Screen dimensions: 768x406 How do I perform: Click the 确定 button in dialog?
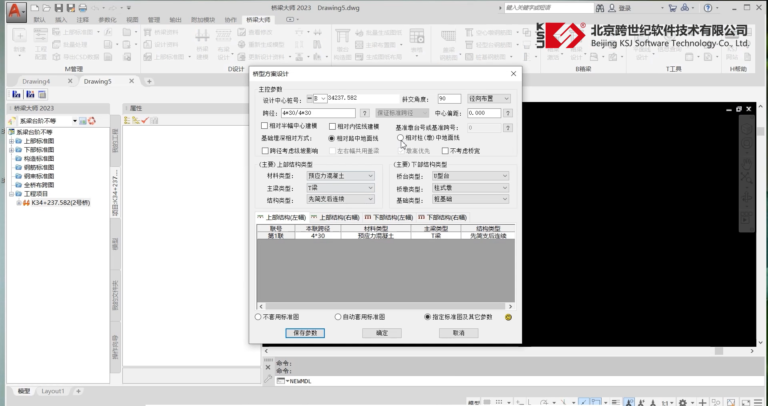(x=382, y=333)
